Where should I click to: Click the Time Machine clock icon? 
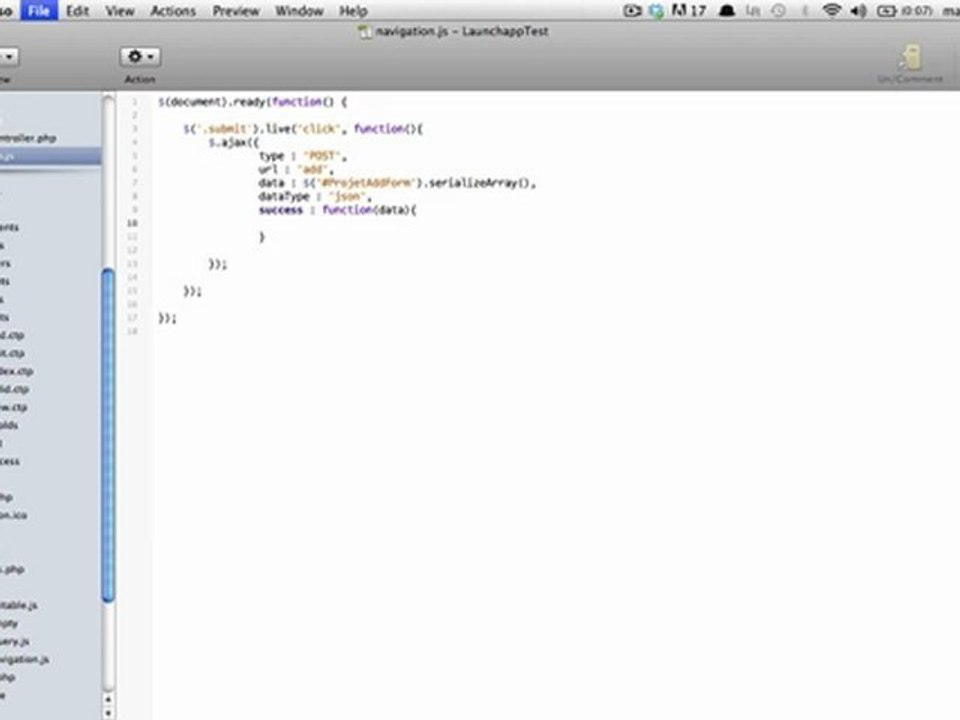click(x=778, y=10)
